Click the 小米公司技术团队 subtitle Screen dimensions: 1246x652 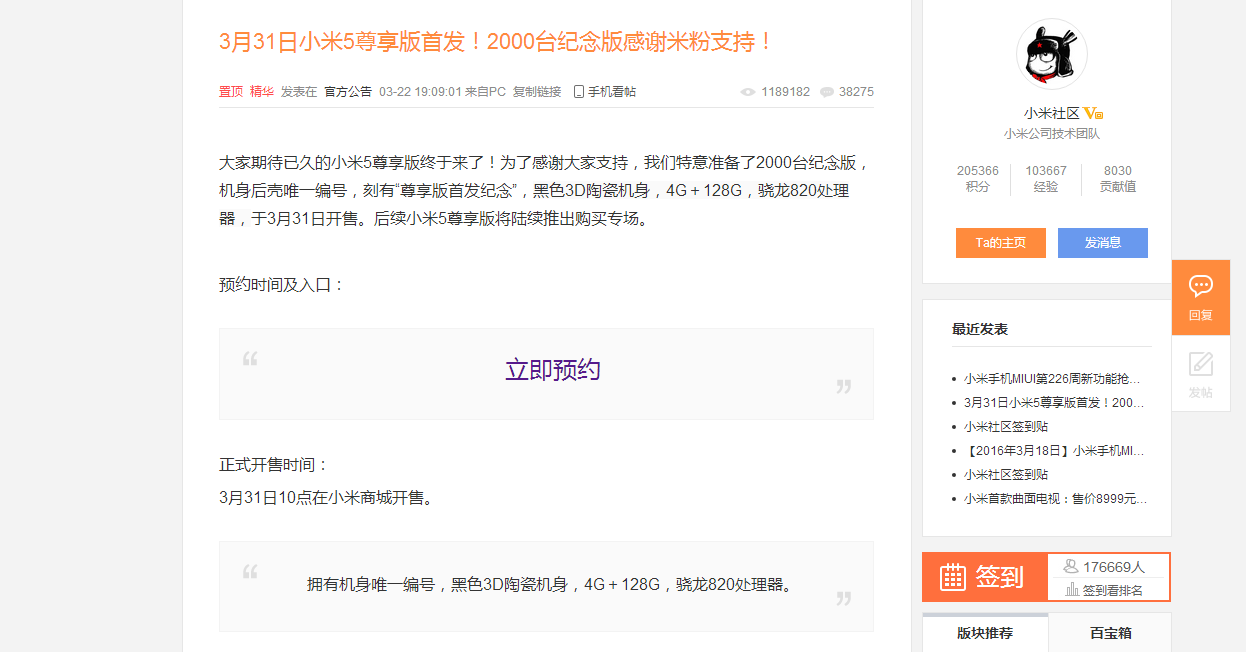[x=1052, y=134]
